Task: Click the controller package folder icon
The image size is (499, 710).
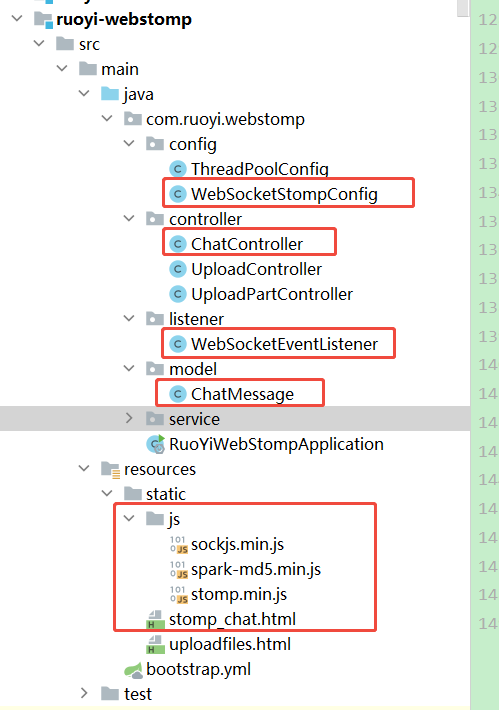Action: click(x=155, y=219)
